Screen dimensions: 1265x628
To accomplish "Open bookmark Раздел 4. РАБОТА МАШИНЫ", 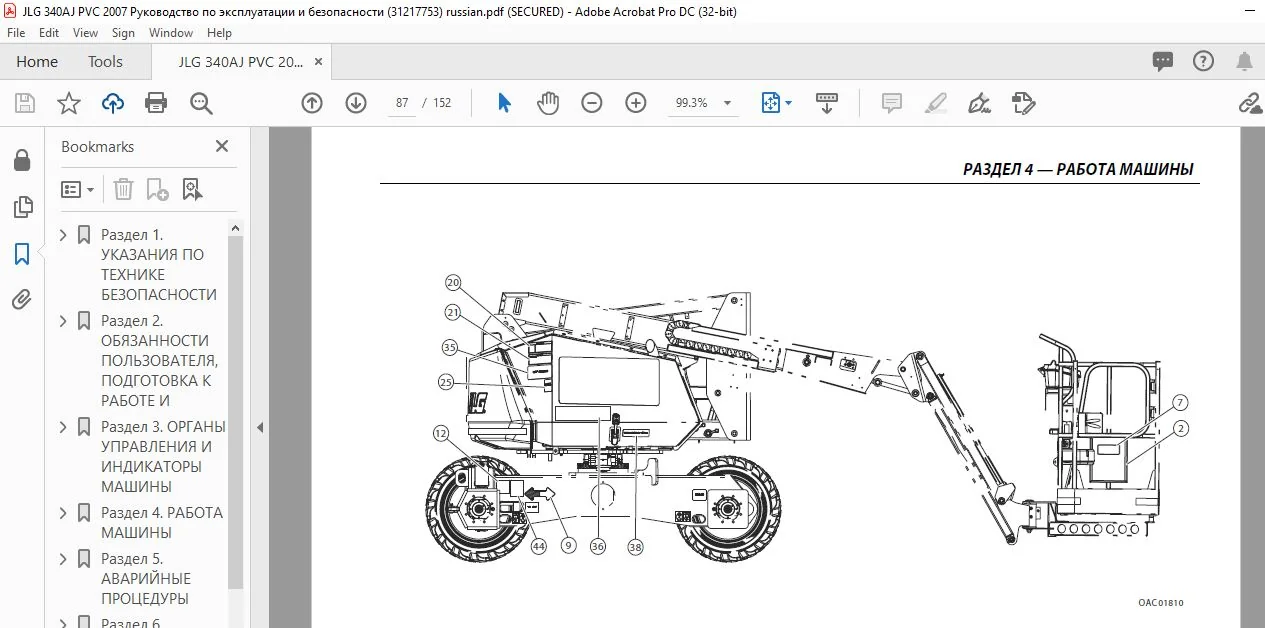I will 162,523.
